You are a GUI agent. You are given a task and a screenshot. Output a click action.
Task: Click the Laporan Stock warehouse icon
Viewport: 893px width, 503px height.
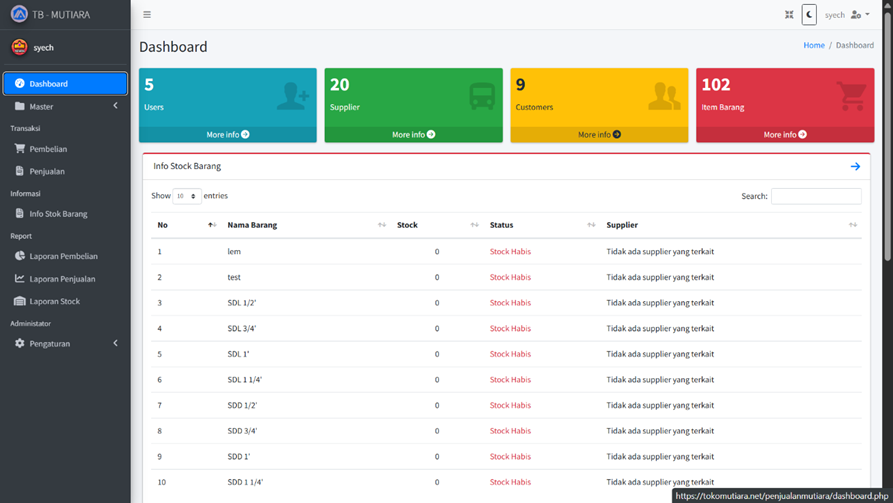pyautogui.click(x=20, y=301)
